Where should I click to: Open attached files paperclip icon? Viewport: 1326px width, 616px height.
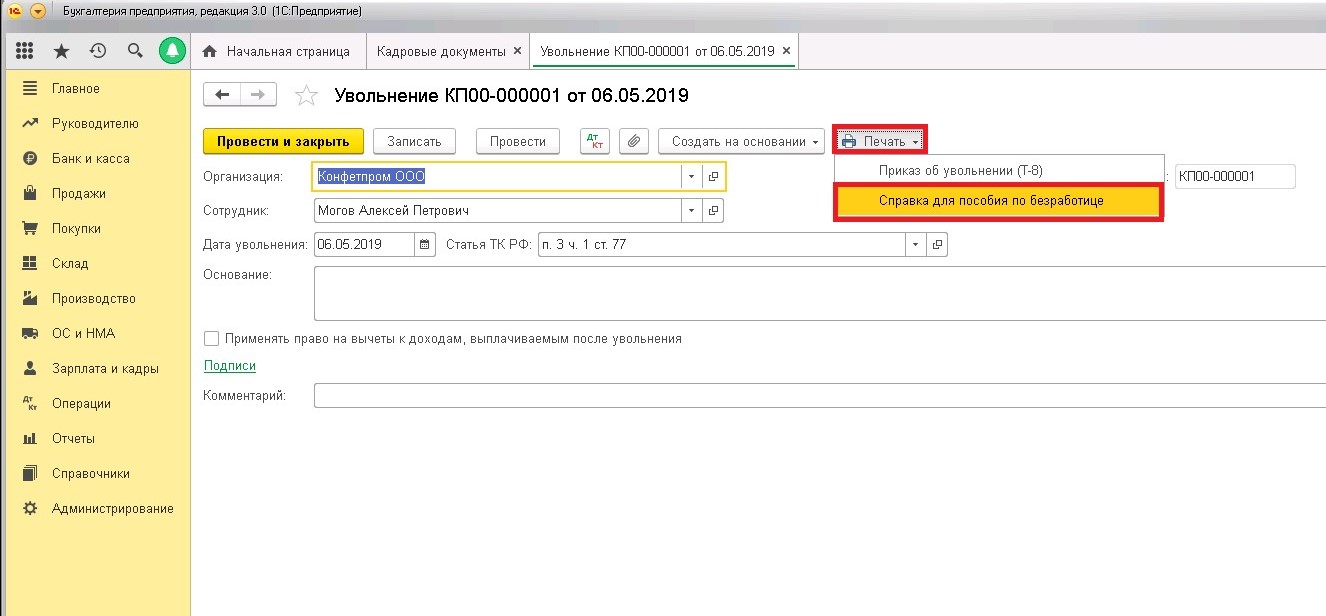[x=633, y=141]
